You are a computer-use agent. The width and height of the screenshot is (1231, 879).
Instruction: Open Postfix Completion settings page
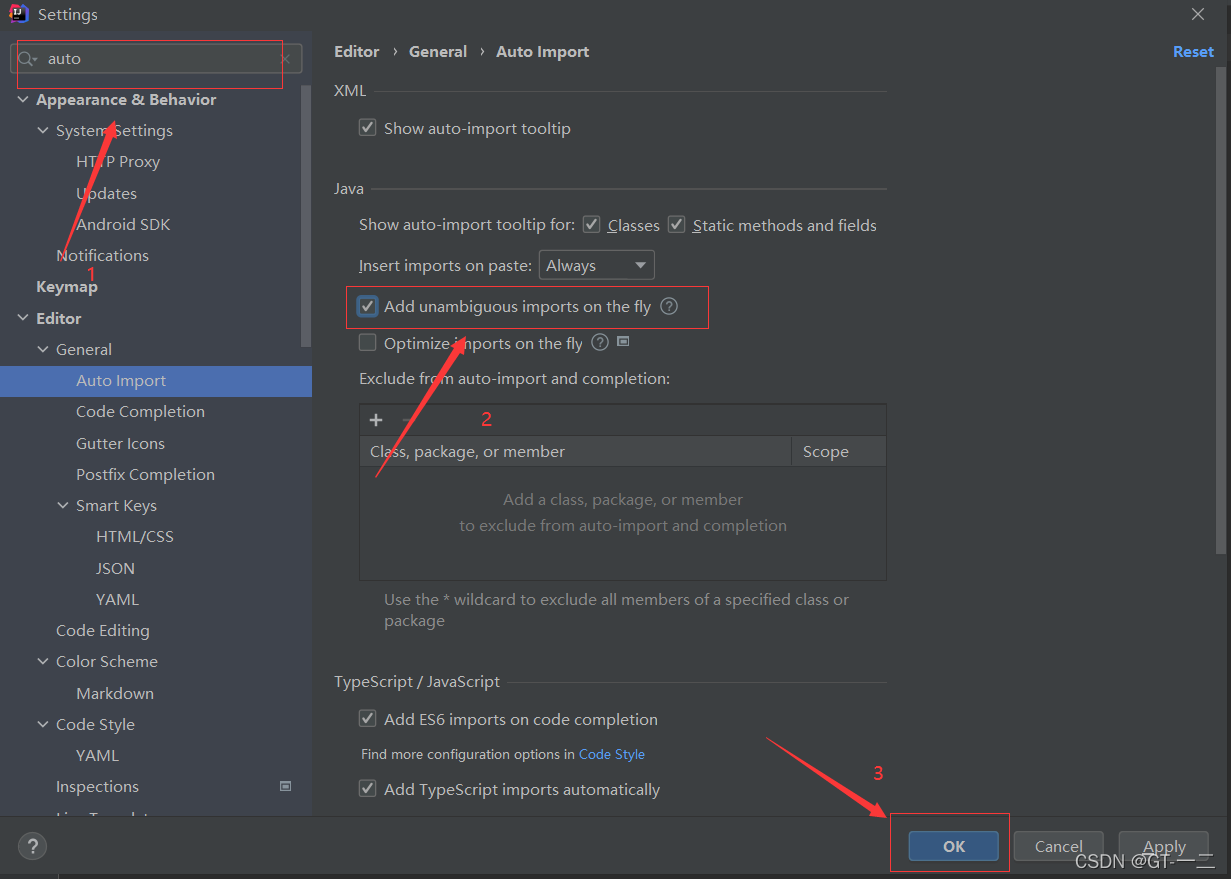[145, 474]
